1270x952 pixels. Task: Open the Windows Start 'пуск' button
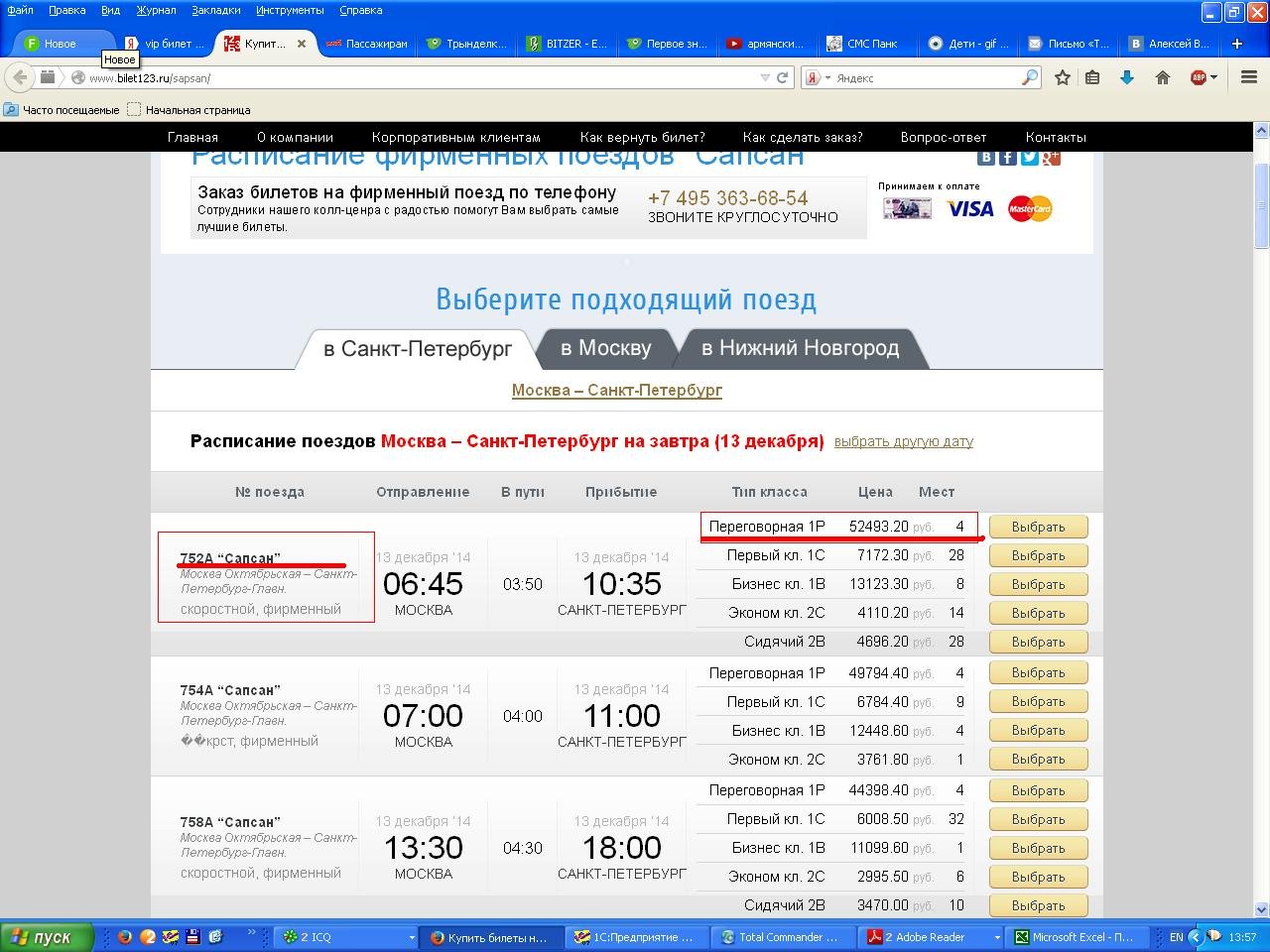(x=47, y=936)
